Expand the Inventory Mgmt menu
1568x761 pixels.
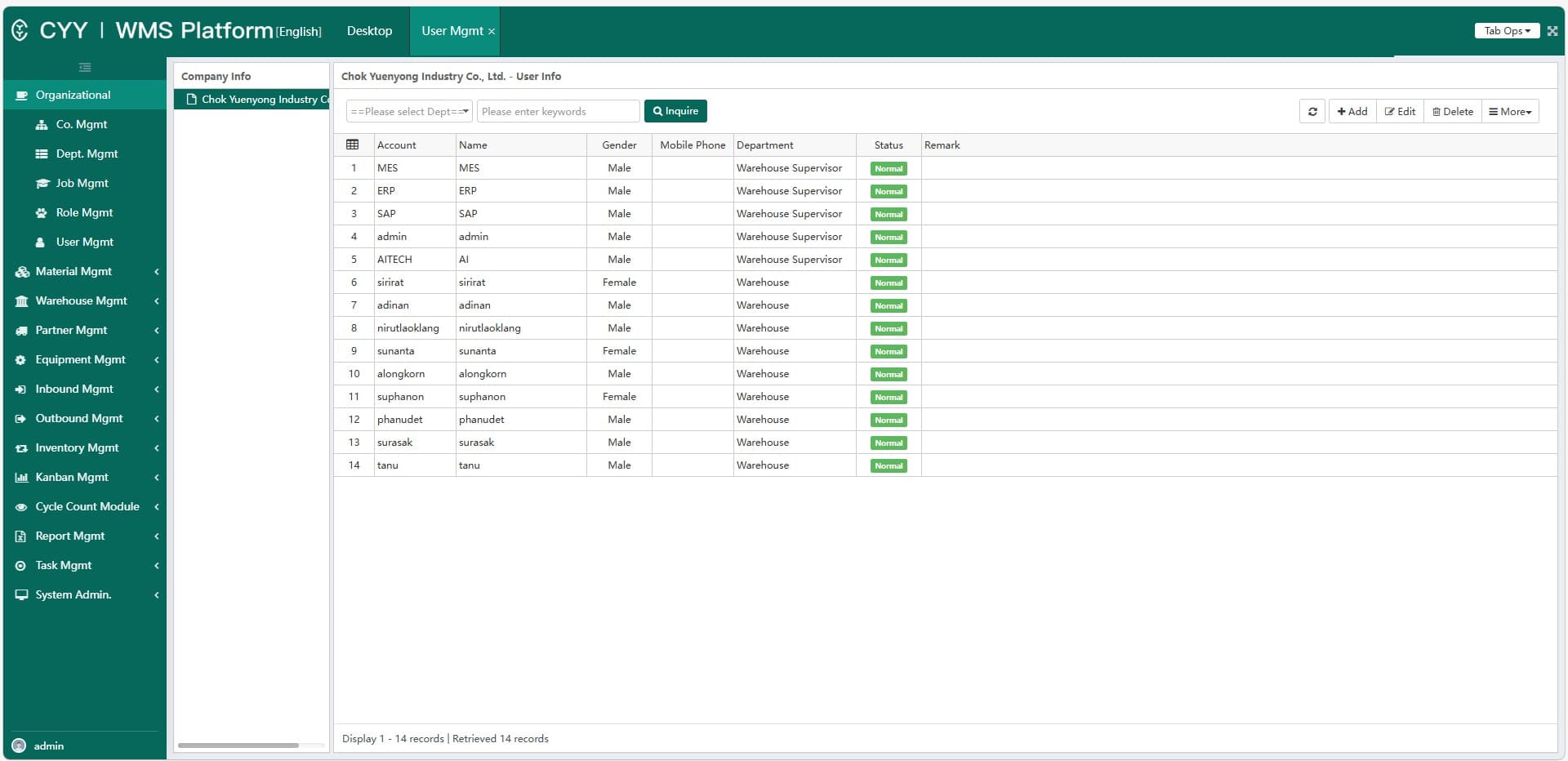point(85,447)
